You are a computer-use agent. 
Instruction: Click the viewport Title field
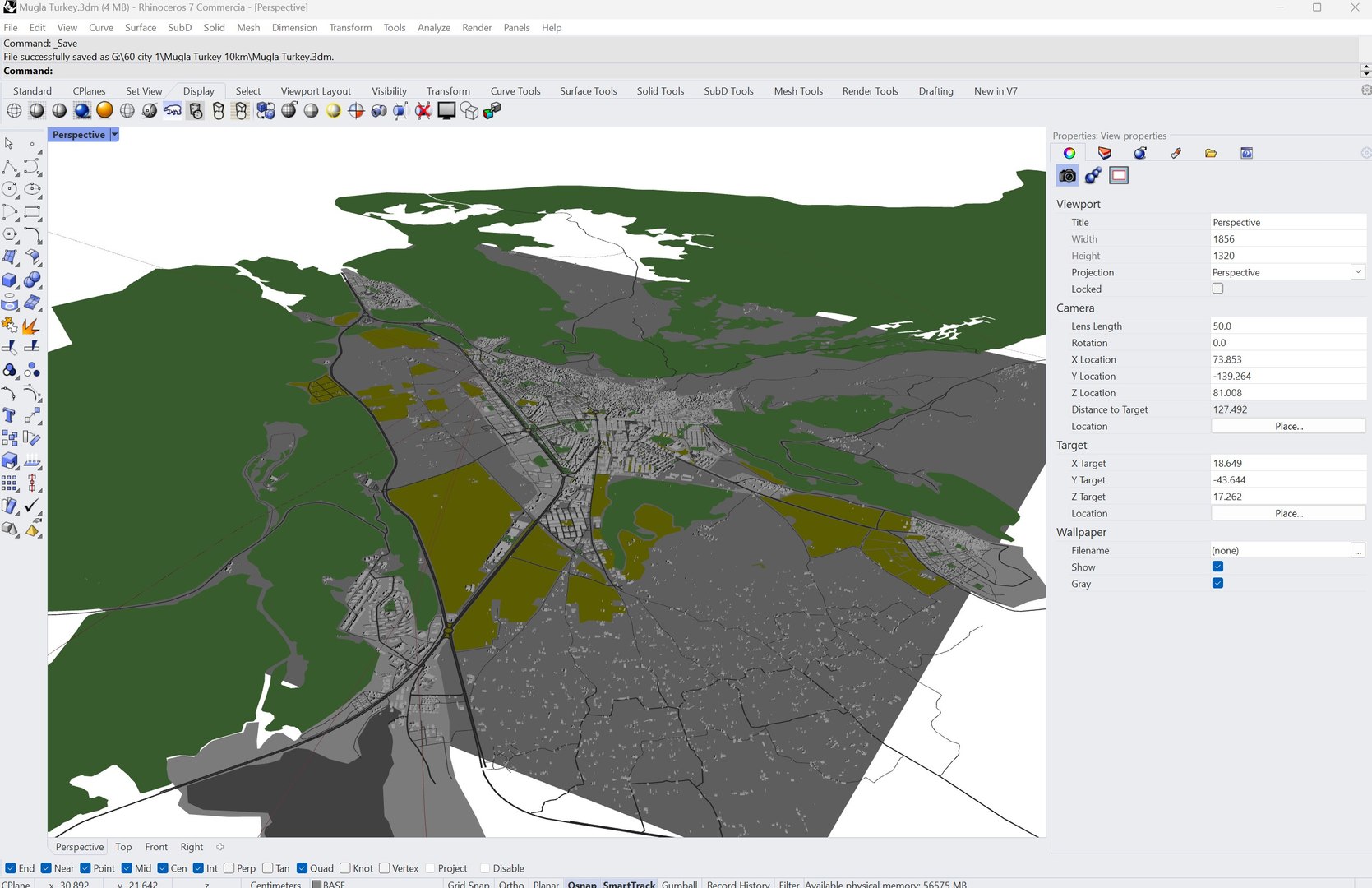pos(1288,223)
